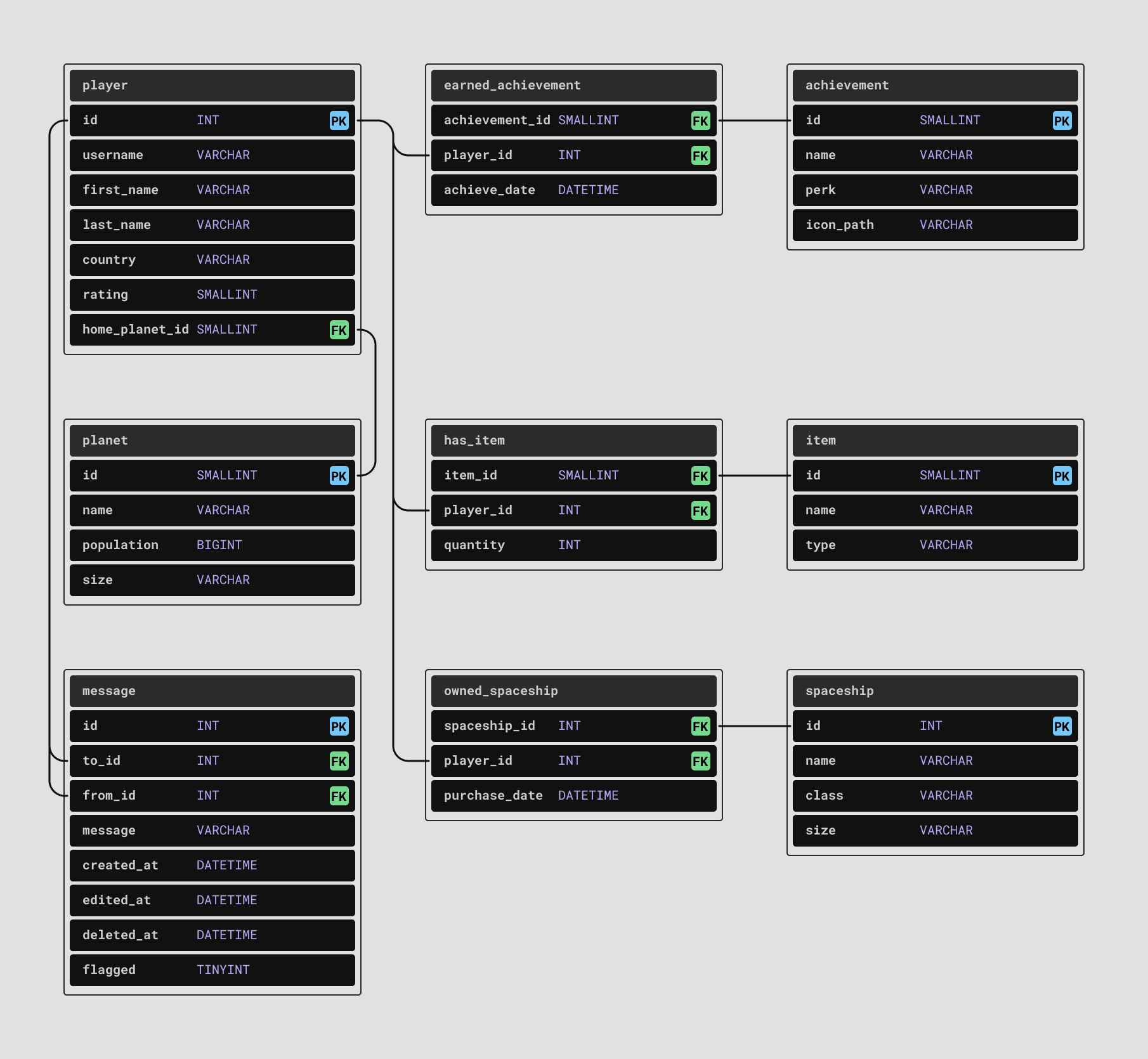Click the PK badge on item id
Viewport: 1148px width, 1059px height.
(1062, 476)
